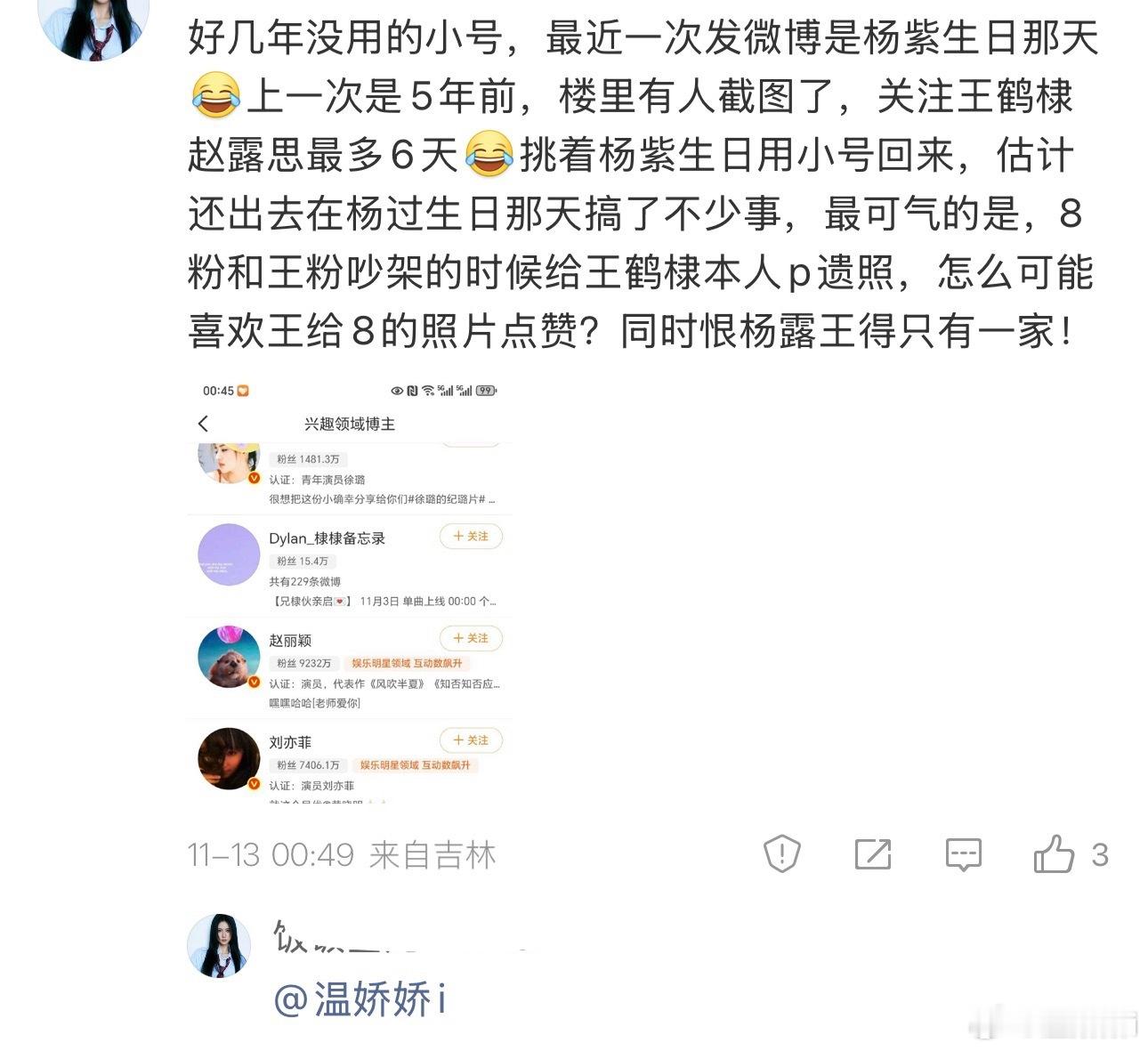The height and width of the screenshot is (1051, 1148).
Task: Tap back arrow in 兴趣领域博主 screen
Action: coord(204,424)
